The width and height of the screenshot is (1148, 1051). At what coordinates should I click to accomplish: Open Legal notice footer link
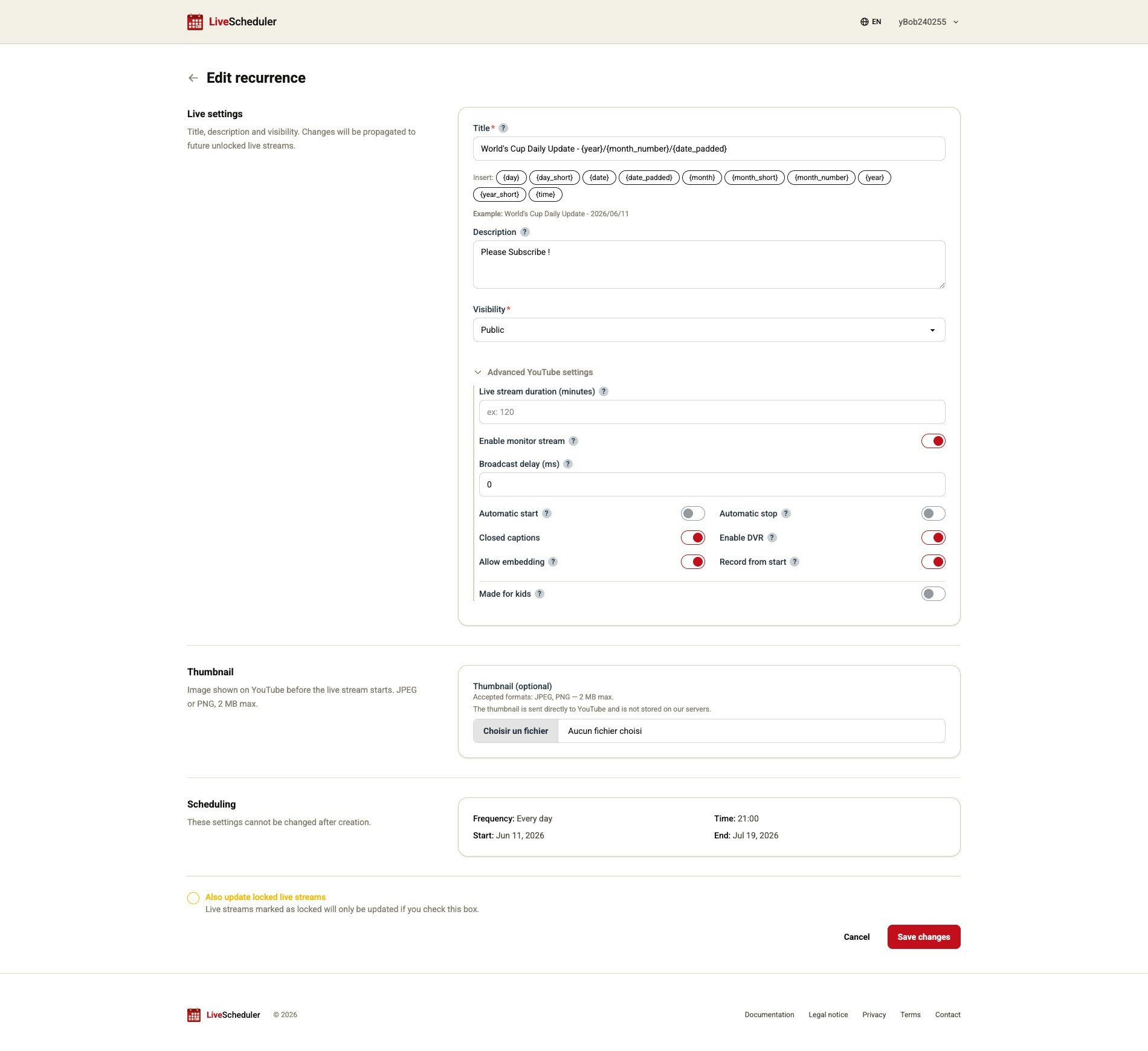[828, 1015]
